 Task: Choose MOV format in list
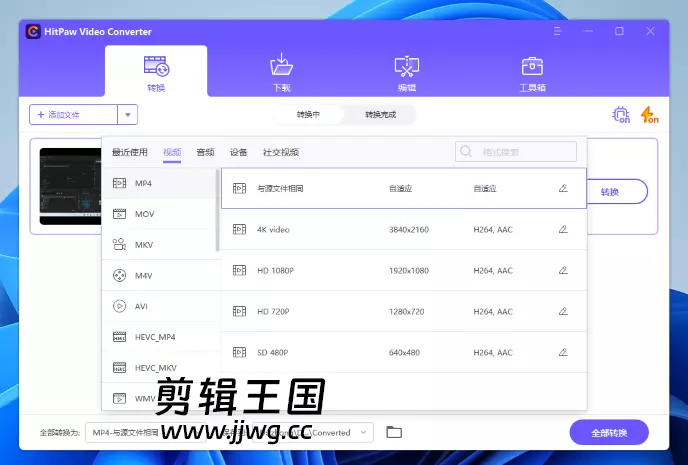click(x=159, y=214)
